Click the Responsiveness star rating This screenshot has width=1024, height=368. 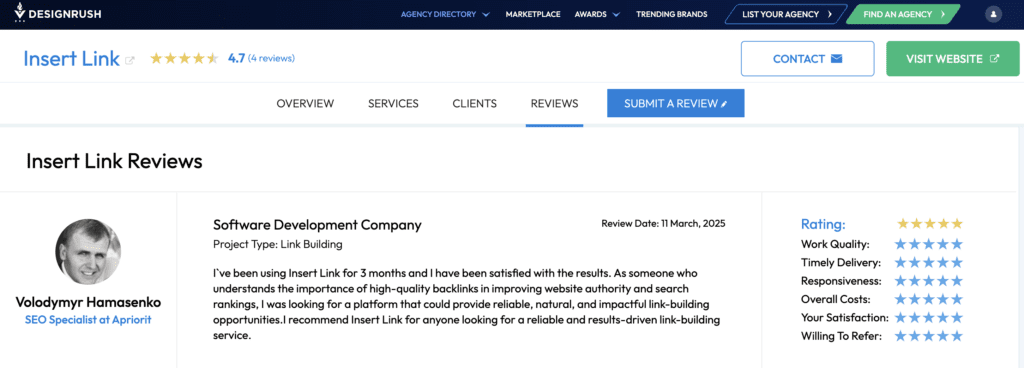929,281
